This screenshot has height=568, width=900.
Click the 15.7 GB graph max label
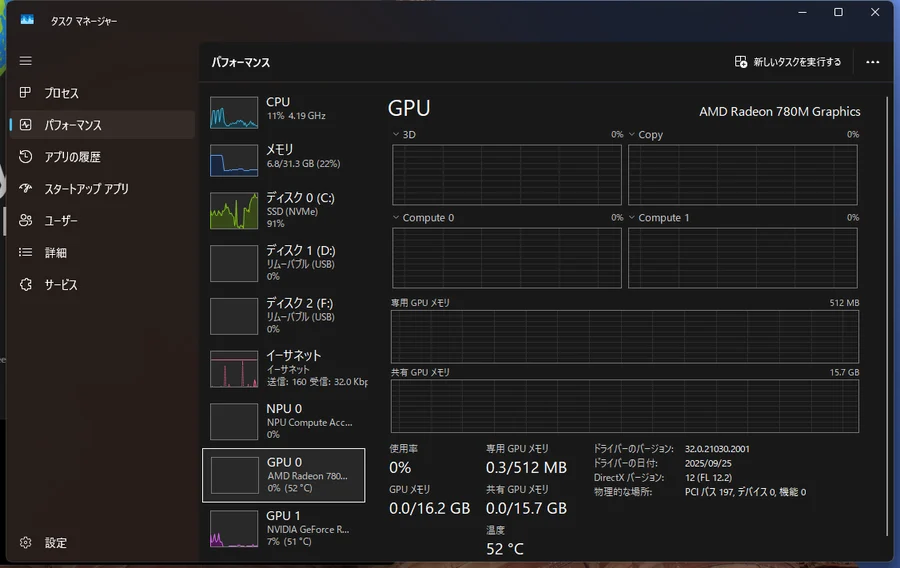(844, 372)
